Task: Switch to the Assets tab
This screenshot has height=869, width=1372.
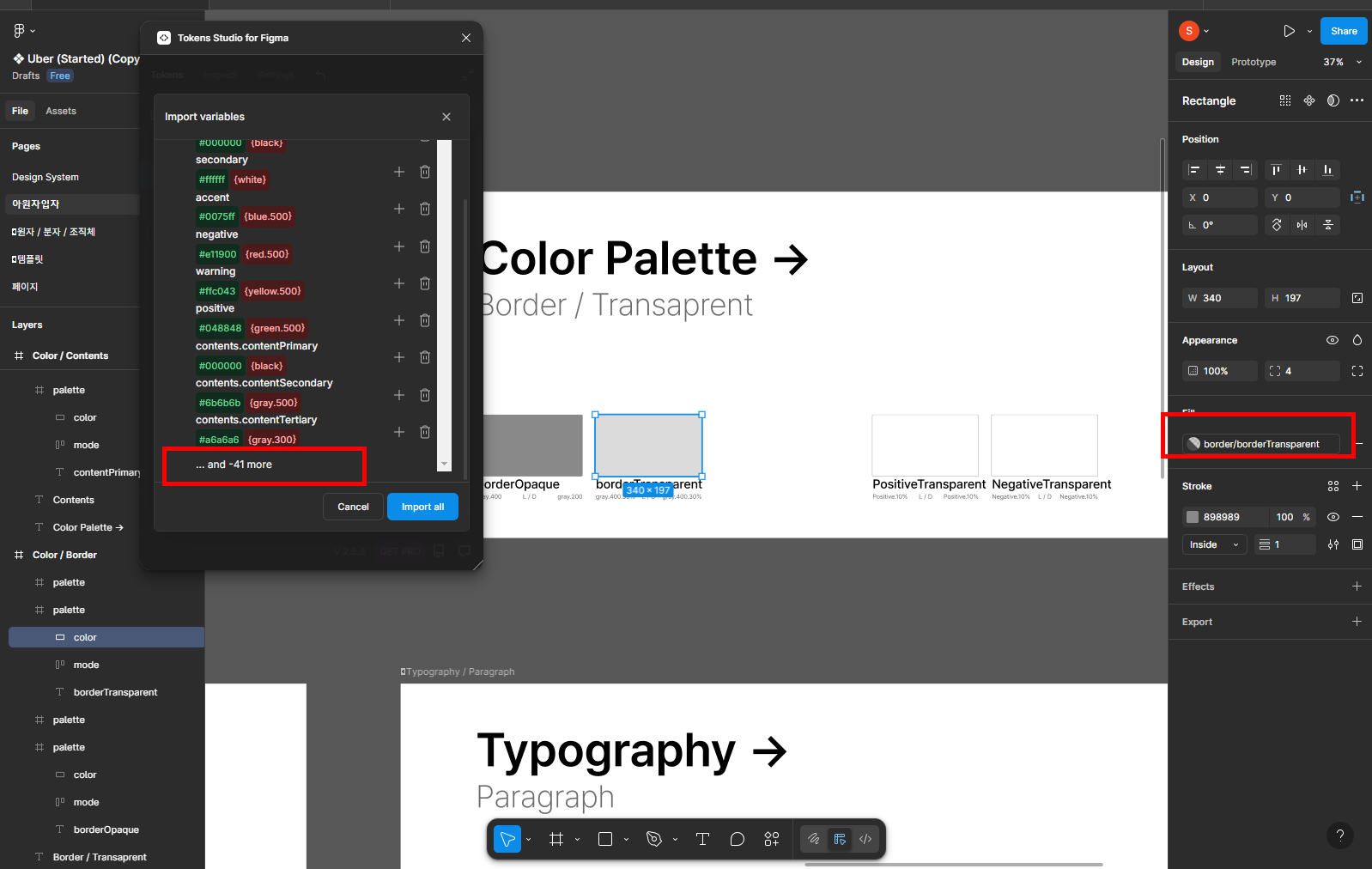Action: tap(61, 111)
